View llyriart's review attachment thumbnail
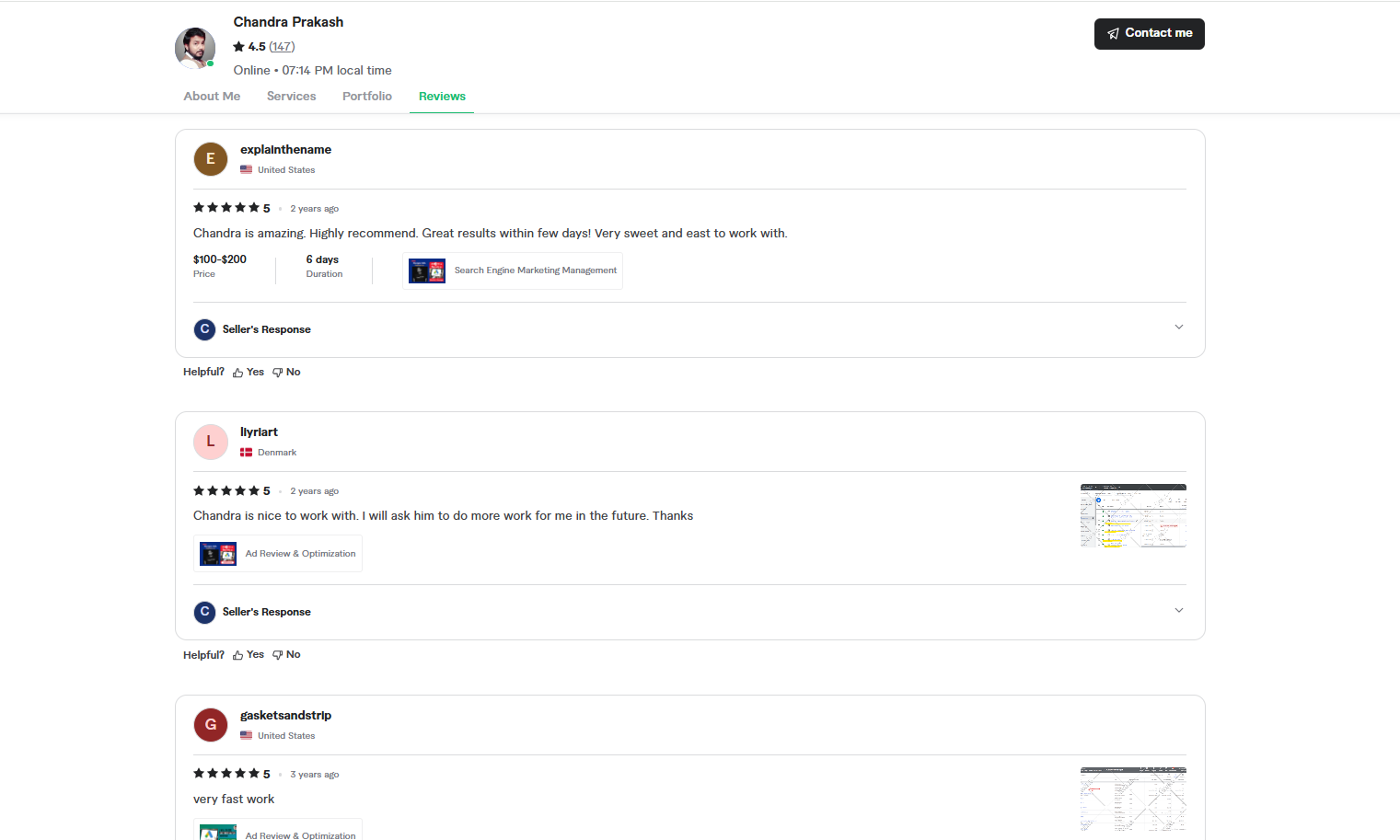The width and height of the screenshot is (1400, 840). (x=1133, y=516)
